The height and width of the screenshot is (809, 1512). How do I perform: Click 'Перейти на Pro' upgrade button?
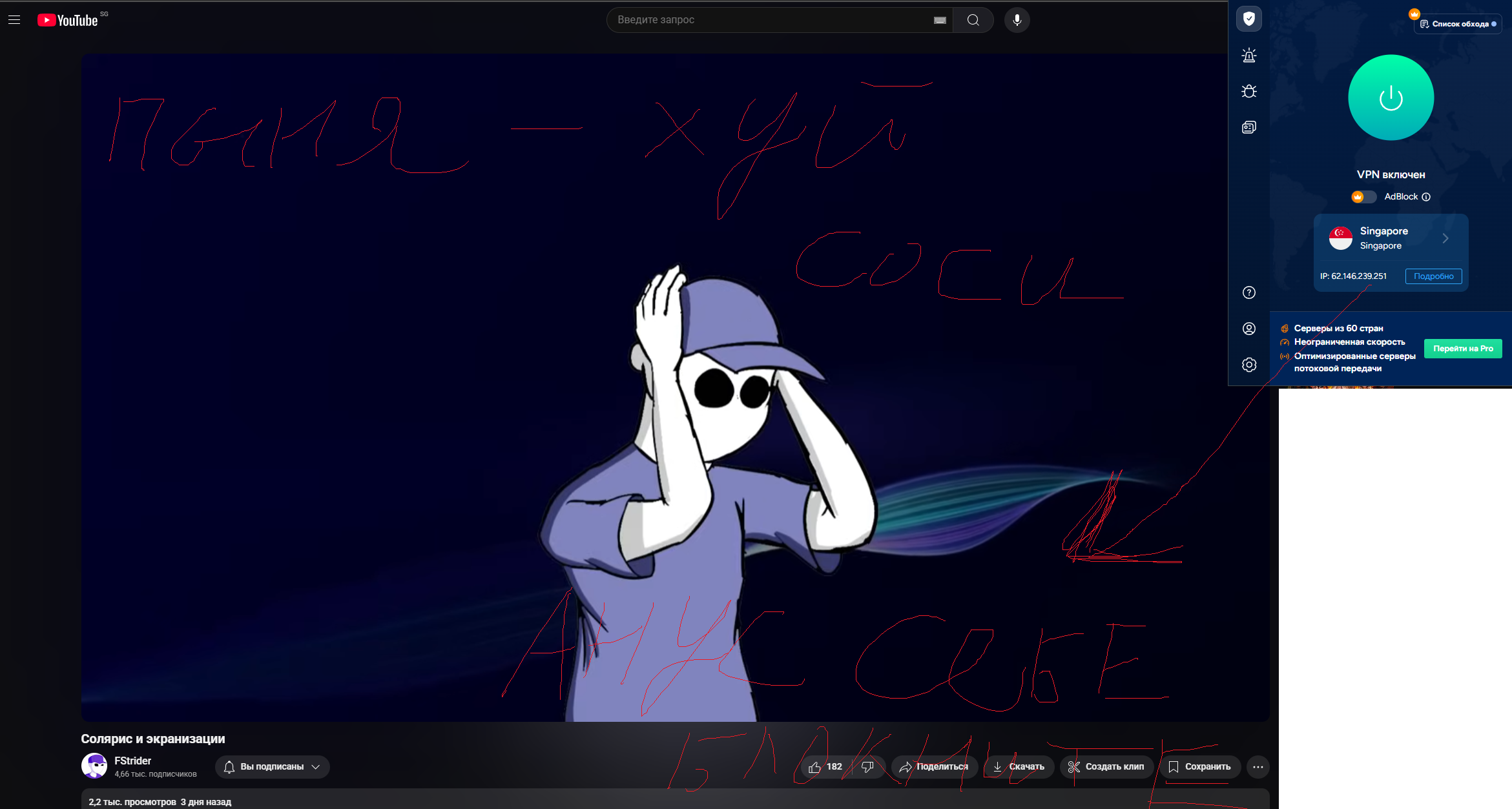(x=1463, y=349)
